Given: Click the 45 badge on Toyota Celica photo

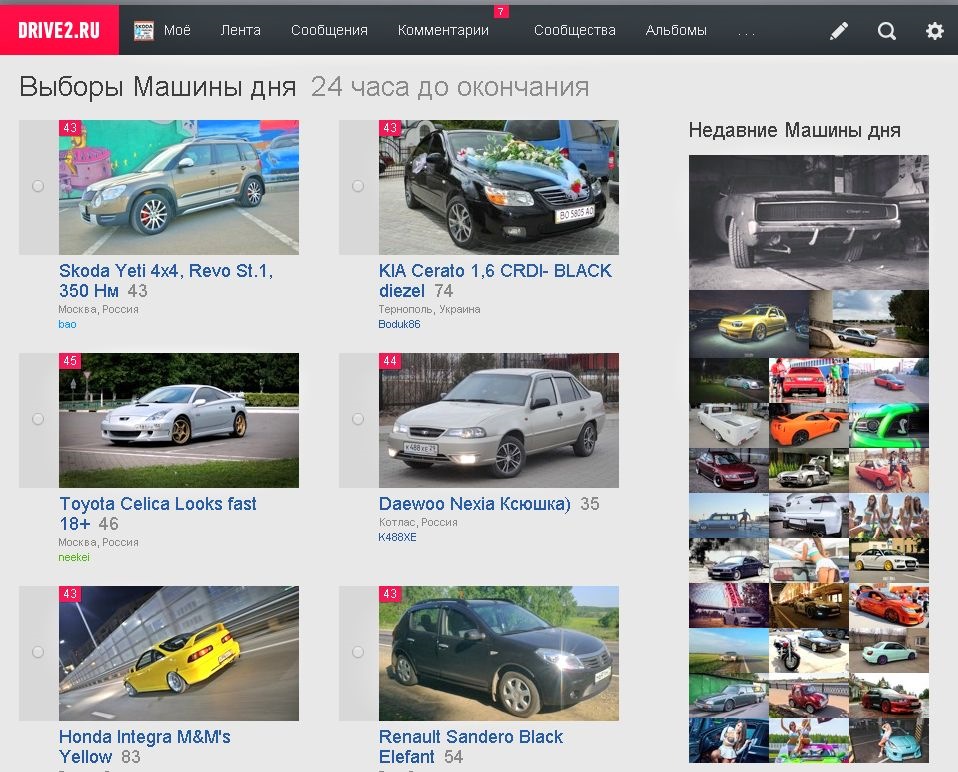Looking at the screenshot, I should (70, 361).
